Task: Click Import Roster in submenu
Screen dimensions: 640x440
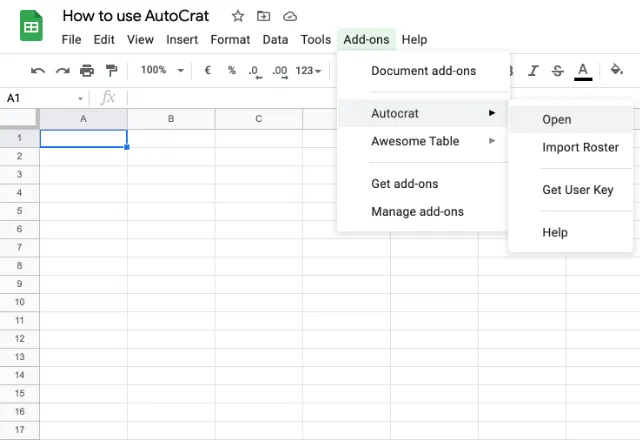Action: point(580,147)
